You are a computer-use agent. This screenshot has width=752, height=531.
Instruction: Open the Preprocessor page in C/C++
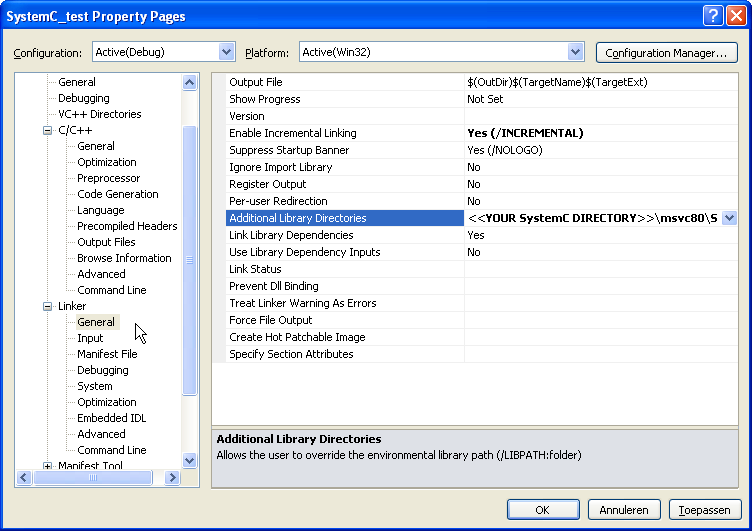point(108,178)
